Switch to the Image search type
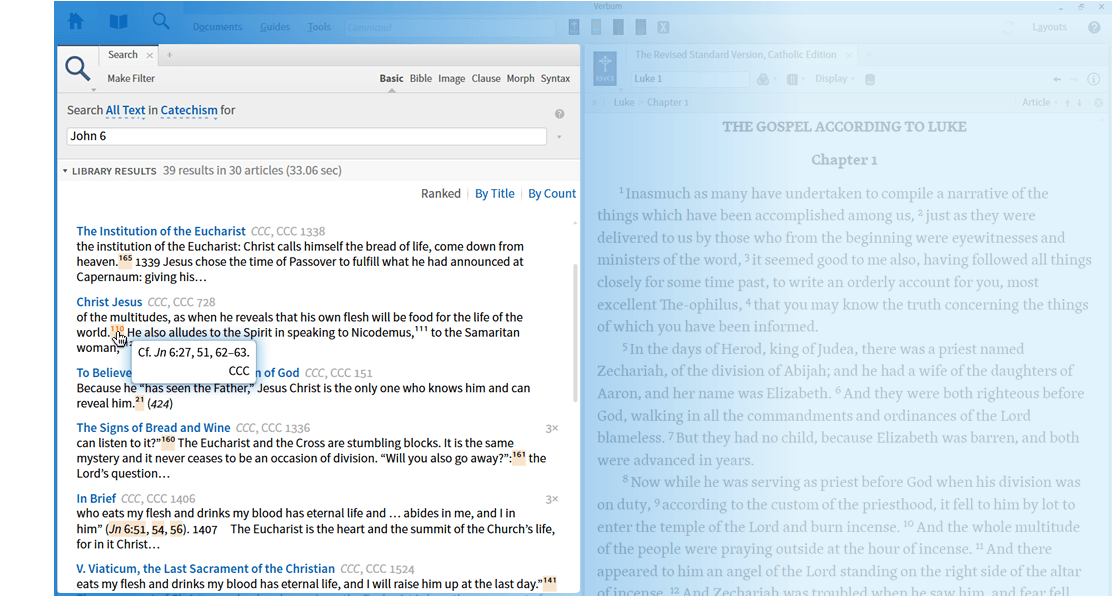 tap(452, 79)
